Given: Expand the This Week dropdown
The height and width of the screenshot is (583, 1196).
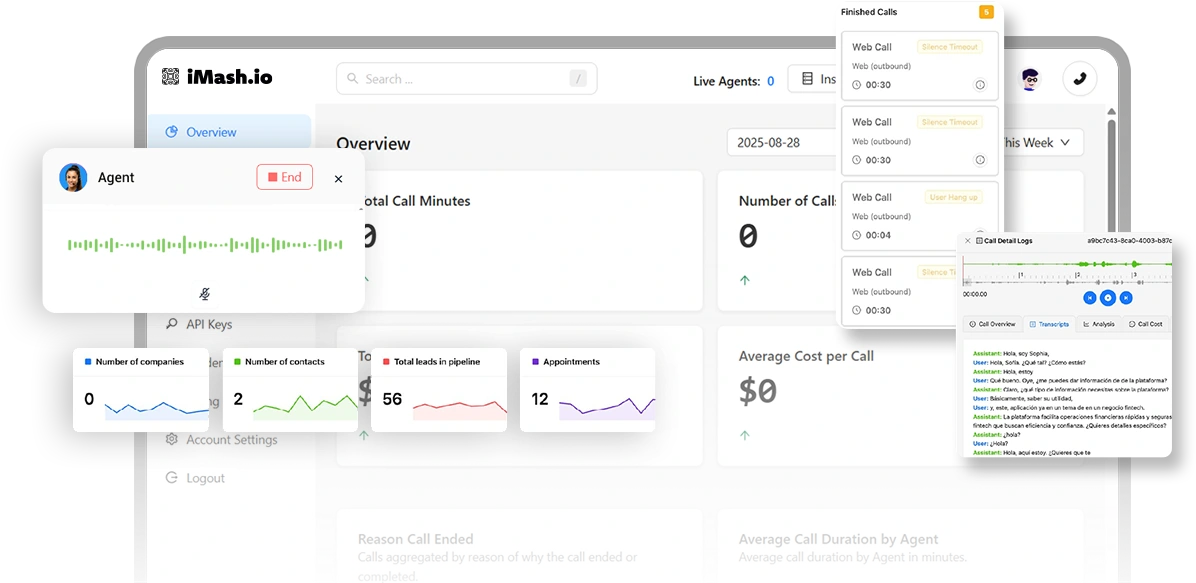Looking at the screenshot, I should pyautogui.click(x=1038, y=143).
